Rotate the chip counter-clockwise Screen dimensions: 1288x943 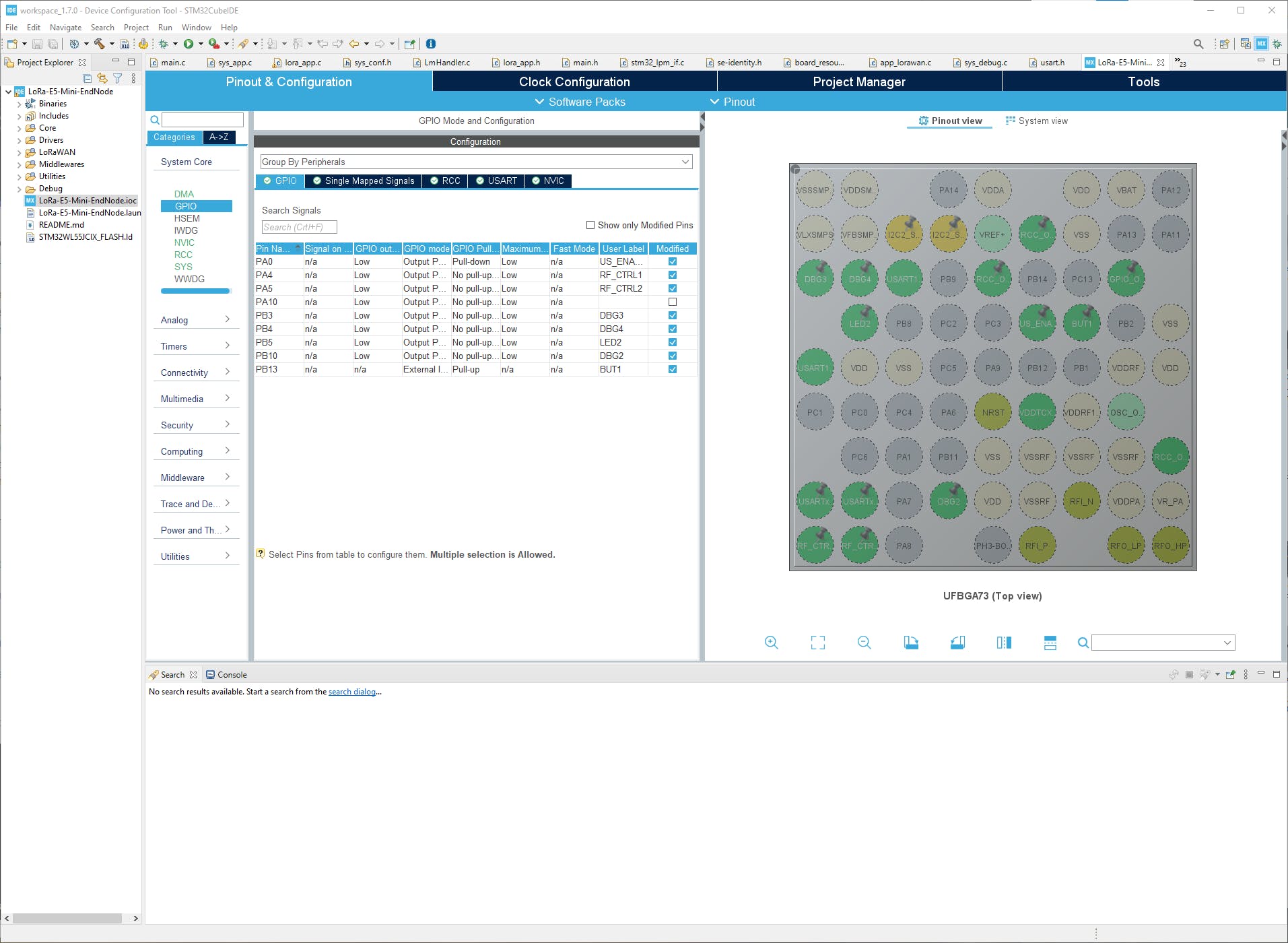point(957,643)
